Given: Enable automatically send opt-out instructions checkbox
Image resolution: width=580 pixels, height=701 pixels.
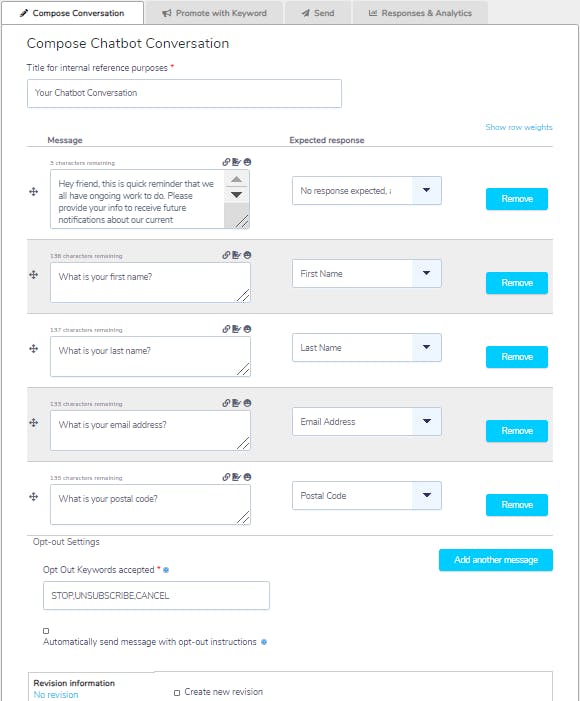Looking at the screenshot, I should [46, 631].
